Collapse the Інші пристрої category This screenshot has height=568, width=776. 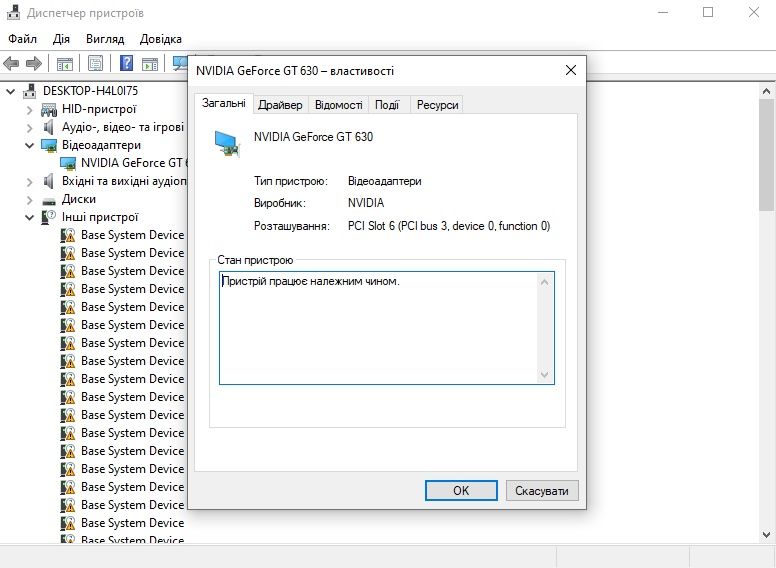tap(30, 217)
